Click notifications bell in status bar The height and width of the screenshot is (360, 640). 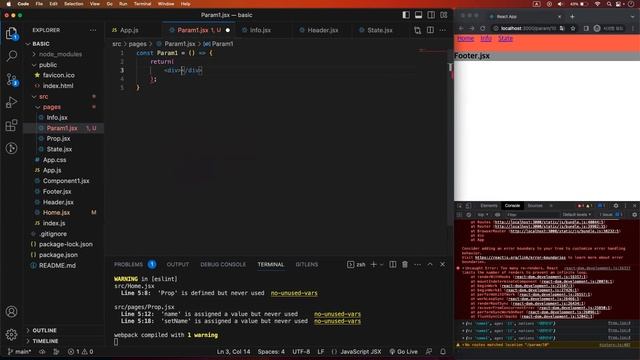click(x=443, y=351)
